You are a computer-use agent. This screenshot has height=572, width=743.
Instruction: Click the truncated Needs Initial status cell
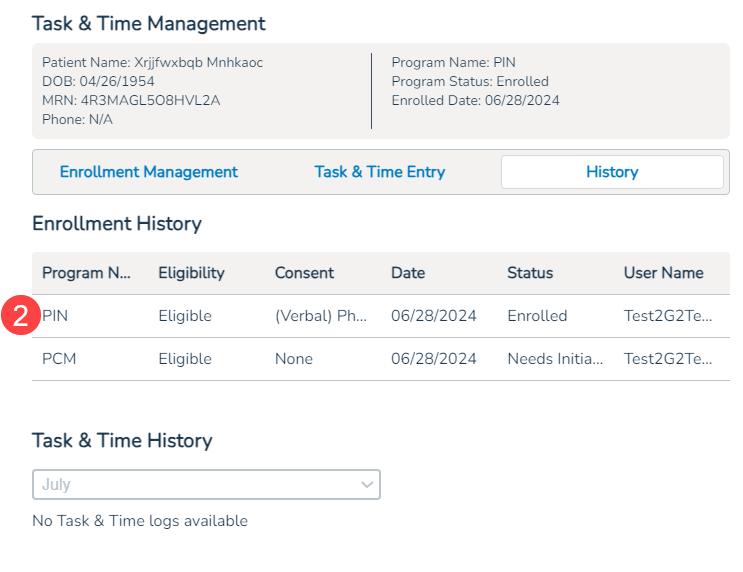pos(555,359)
